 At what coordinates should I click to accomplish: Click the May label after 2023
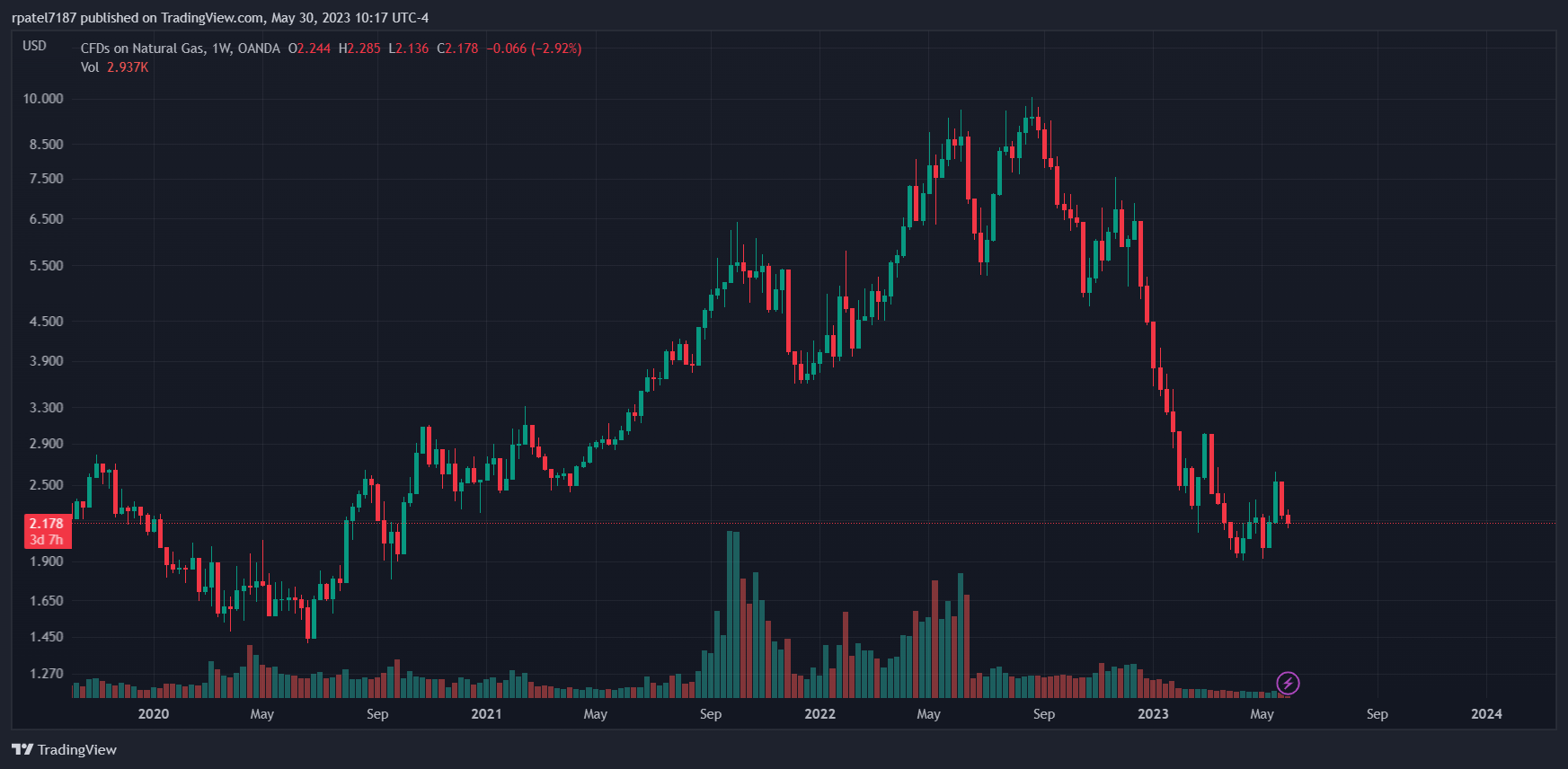click(1262, 714)
